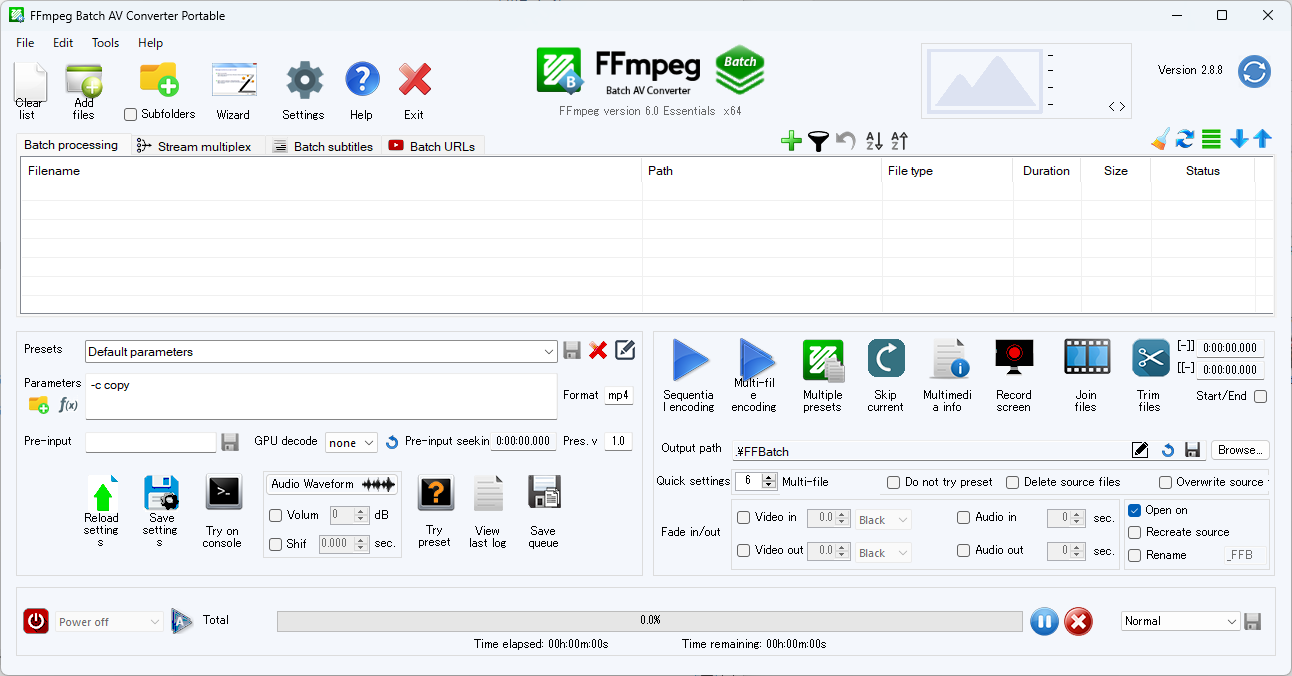
Task: Expand the Normal priority dropdown
Action: [1180, 621]
